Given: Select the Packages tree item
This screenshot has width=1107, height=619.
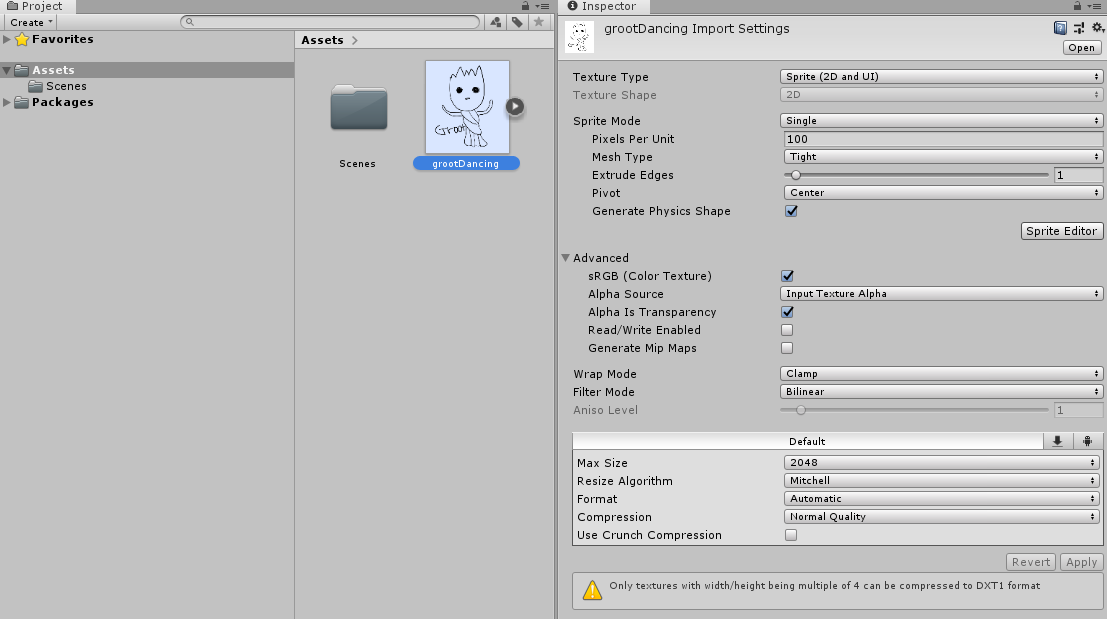Looking at the screenshot, I should (62, 102).
